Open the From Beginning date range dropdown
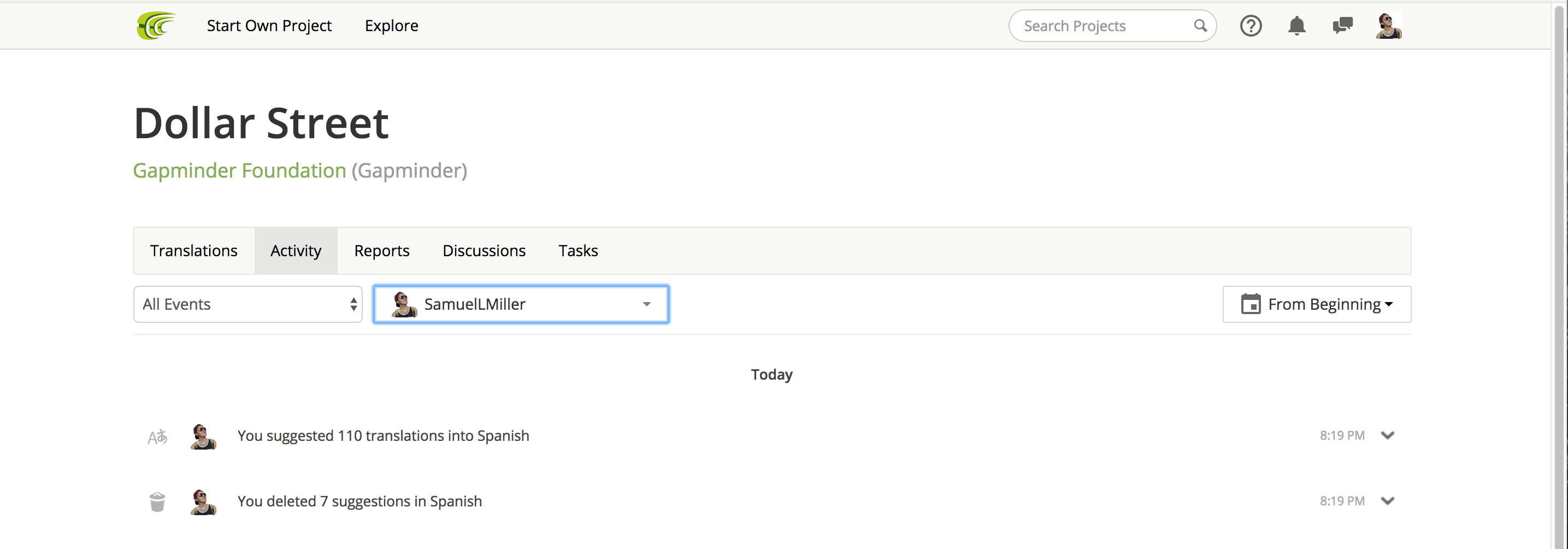 click(x=1317, y=304)
